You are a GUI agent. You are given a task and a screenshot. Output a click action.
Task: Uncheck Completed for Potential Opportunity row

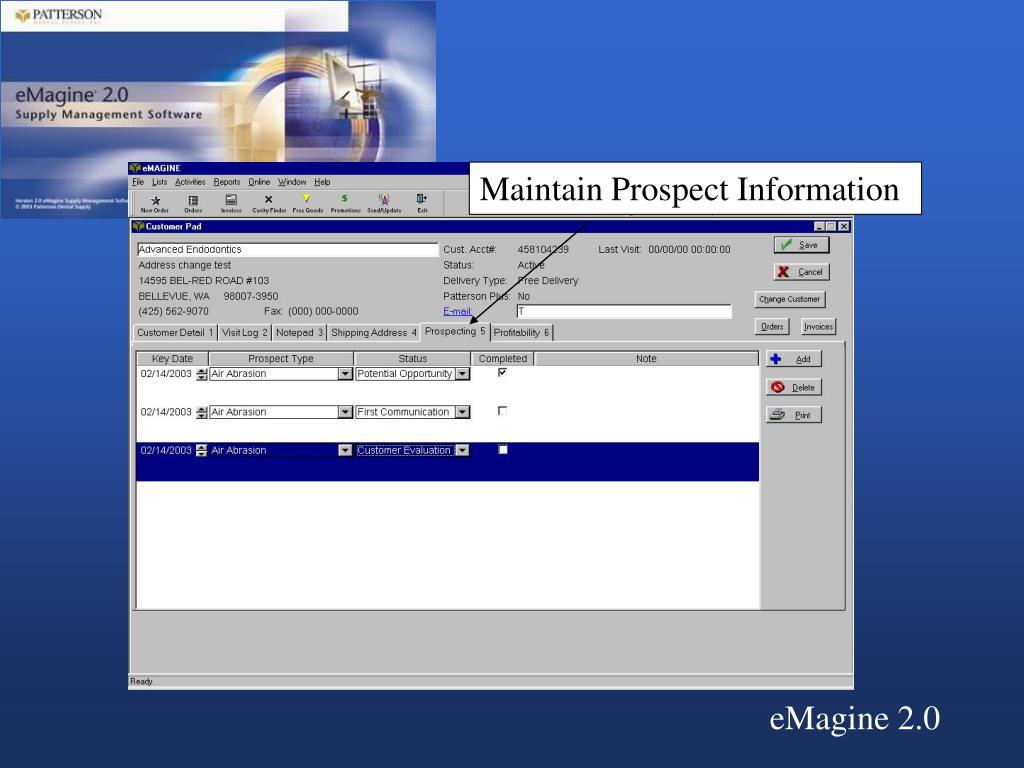502,372
